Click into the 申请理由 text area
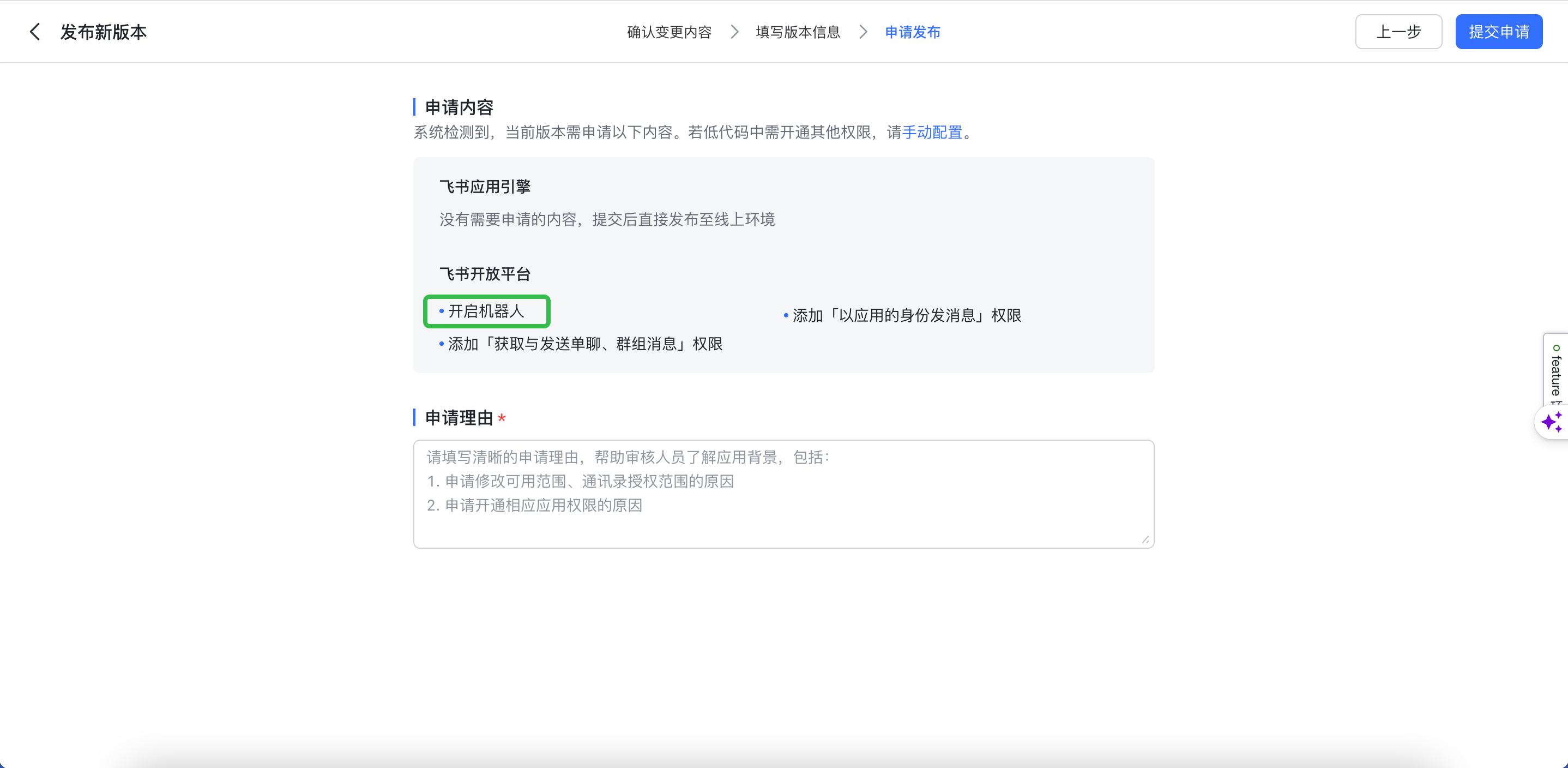 click(x=783, y=494)
